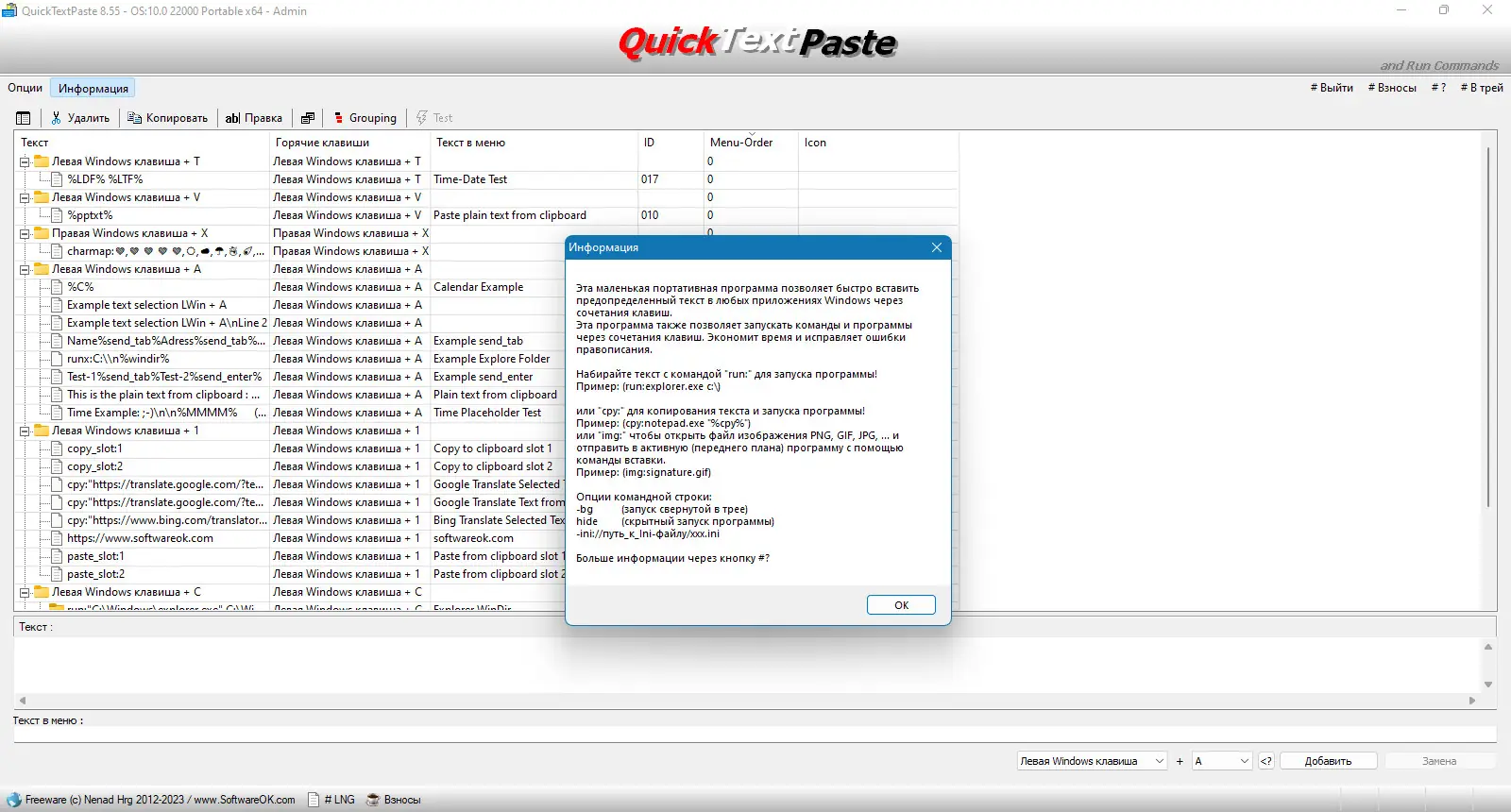Click the document icon beside %C%
The height and width of the screenshot is (812, 1511).
coord(57,287)
